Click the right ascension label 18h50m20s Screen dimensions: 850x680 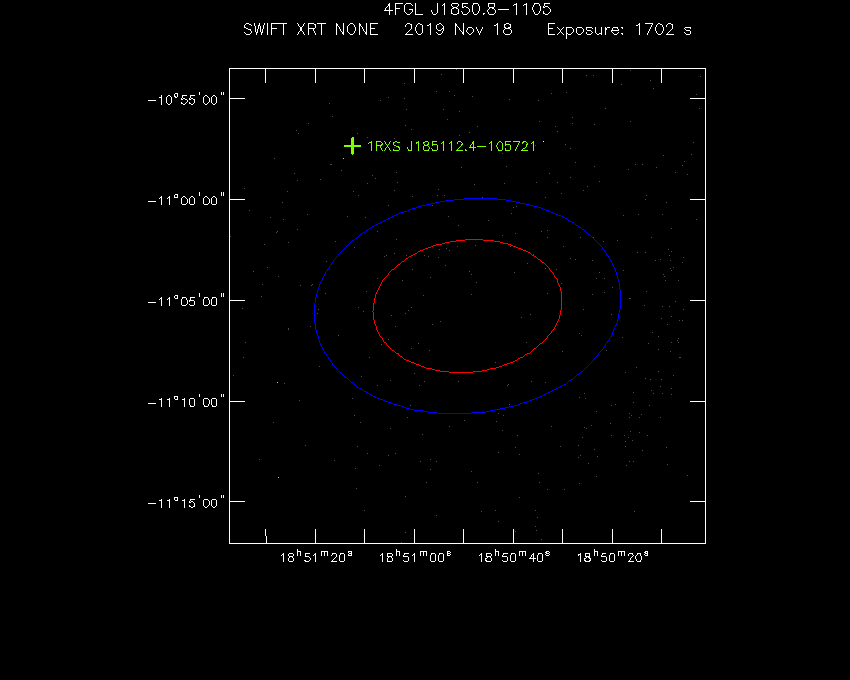coord(613,557)
